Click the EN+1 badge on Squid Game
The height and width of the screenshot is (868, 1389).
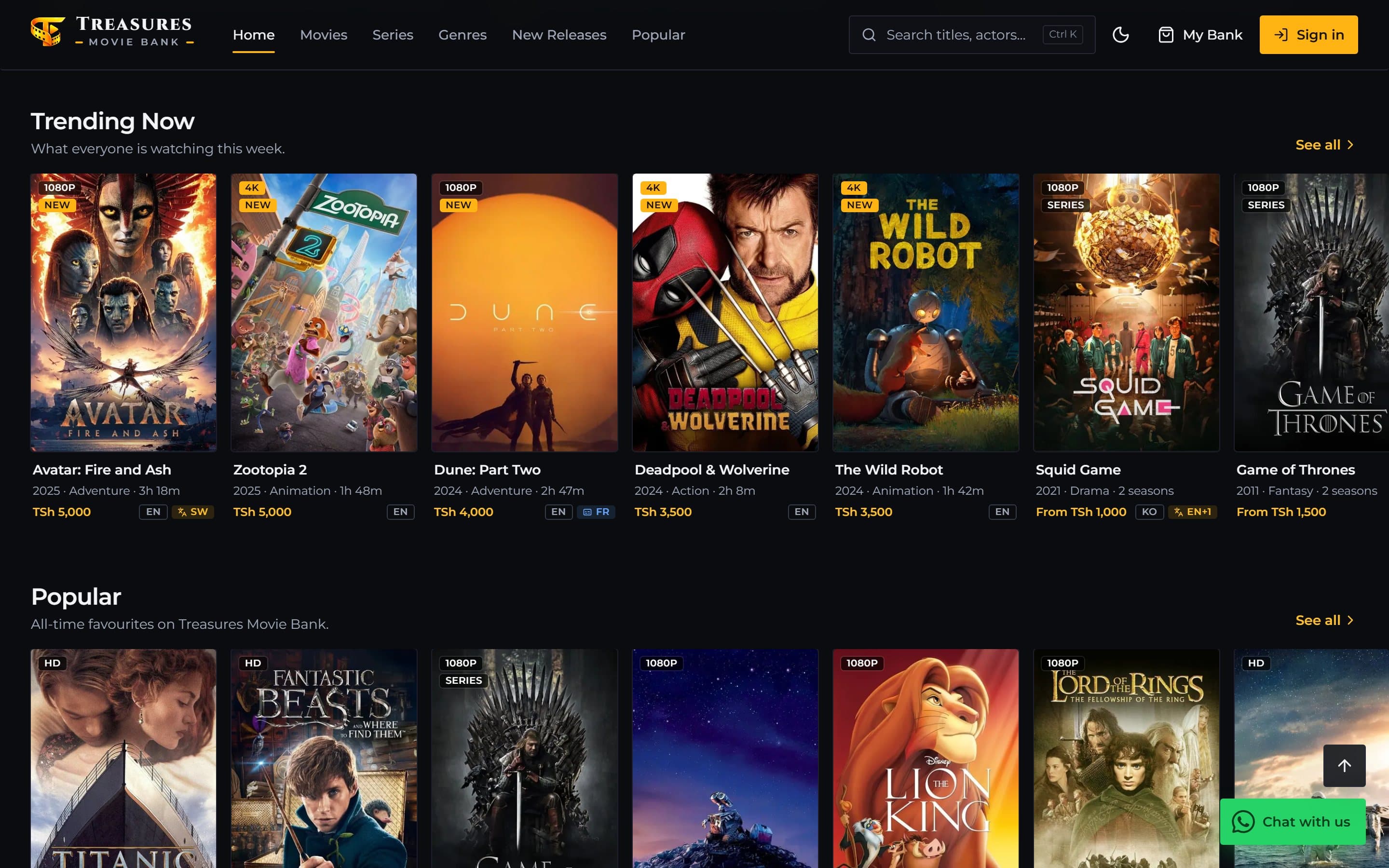coord(1192,512)
